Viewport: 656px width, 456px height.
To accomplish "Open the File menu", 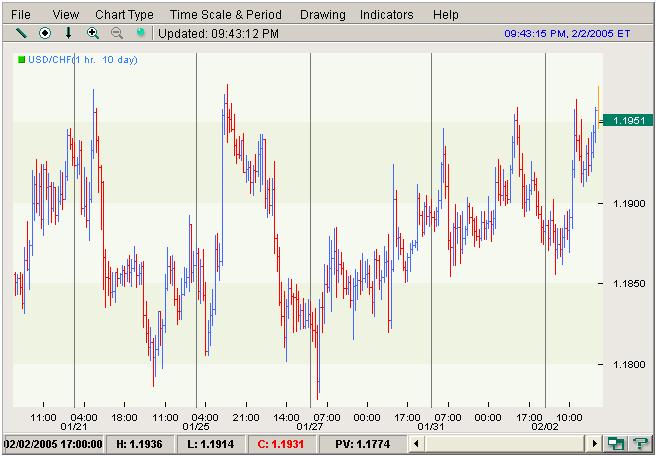I will point(21,15).
